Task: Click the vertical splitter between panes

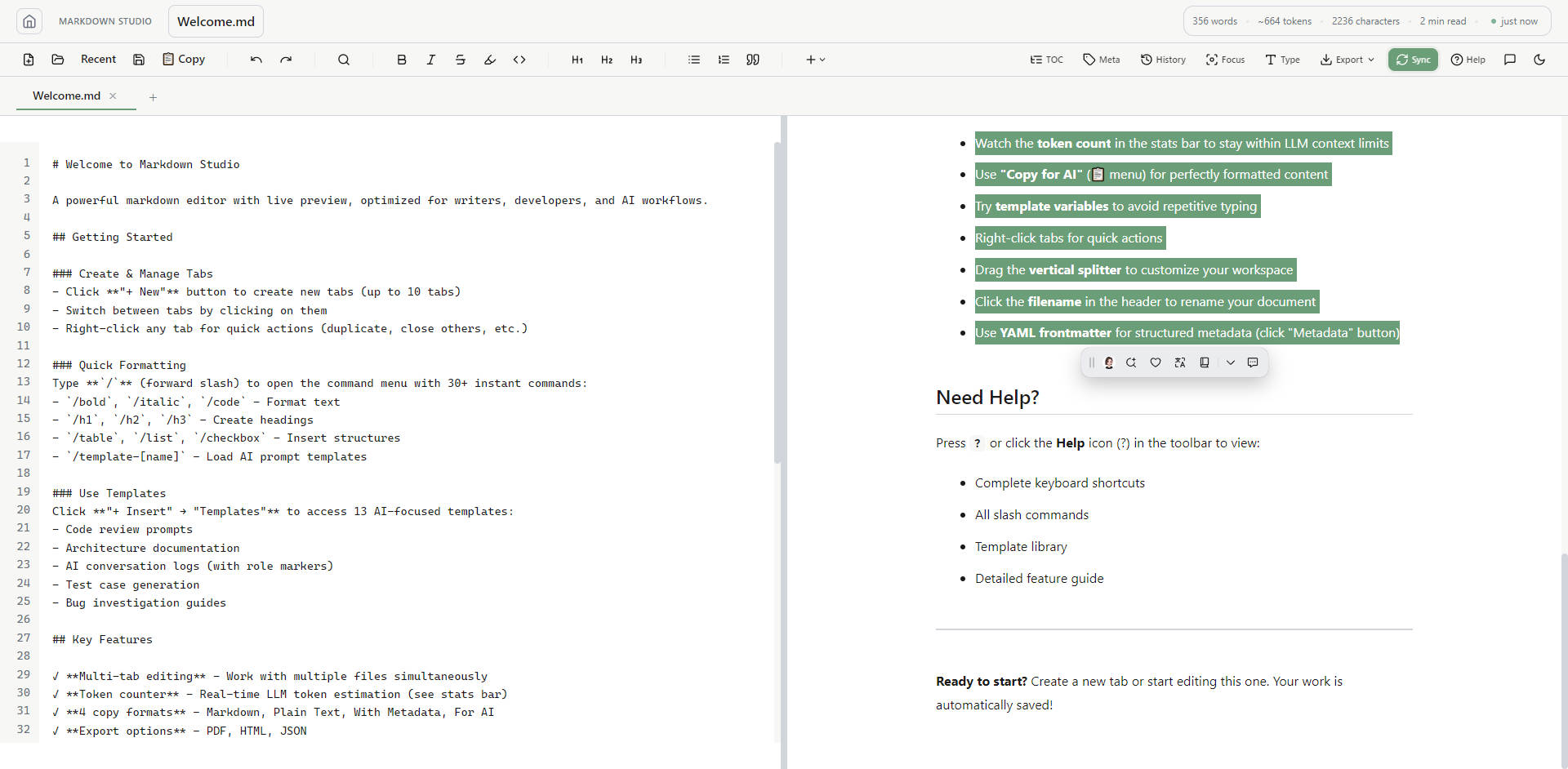Action: coord(784,441)
